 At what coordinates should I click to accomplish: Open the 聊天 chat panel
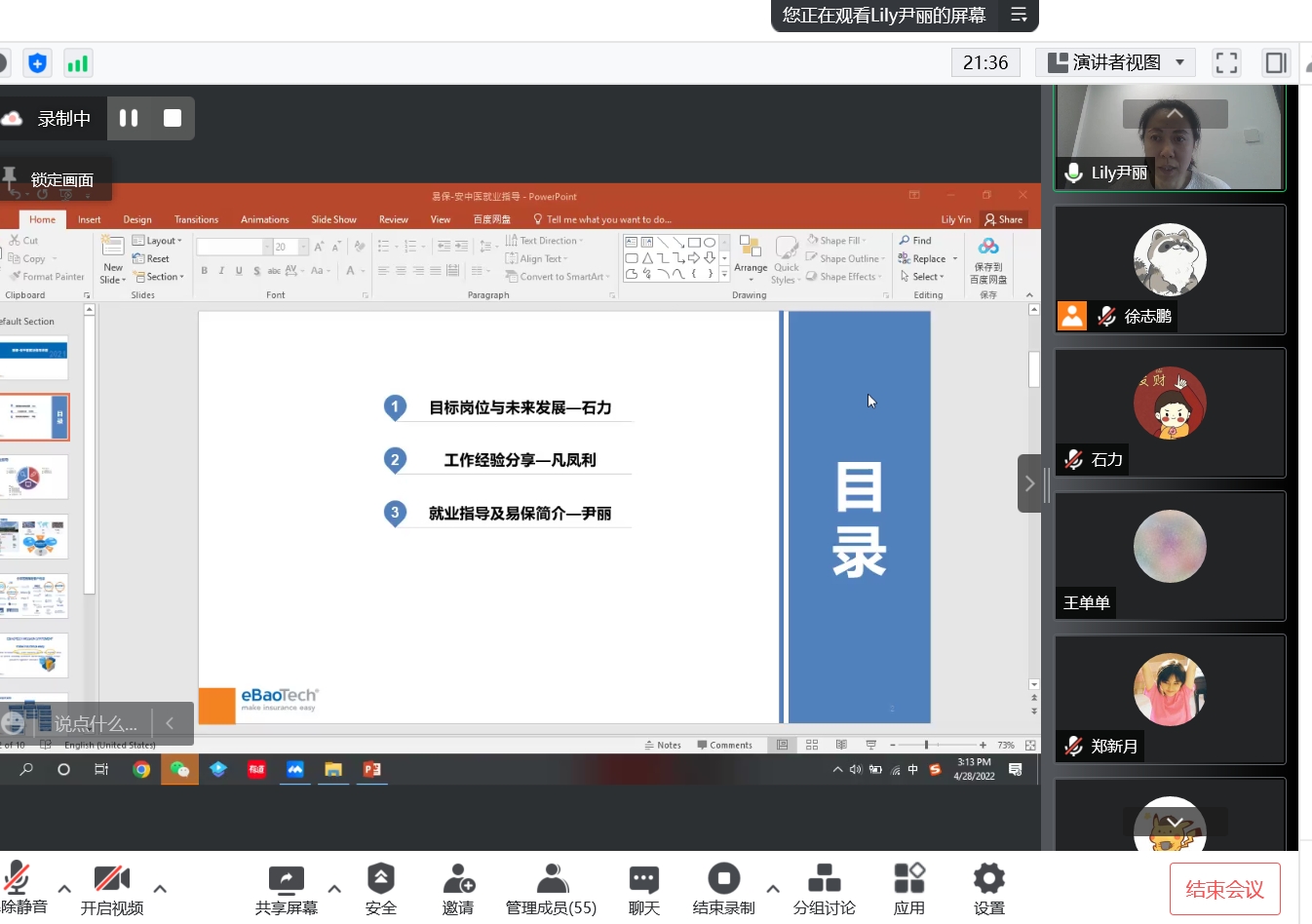[x=643, y=888]
